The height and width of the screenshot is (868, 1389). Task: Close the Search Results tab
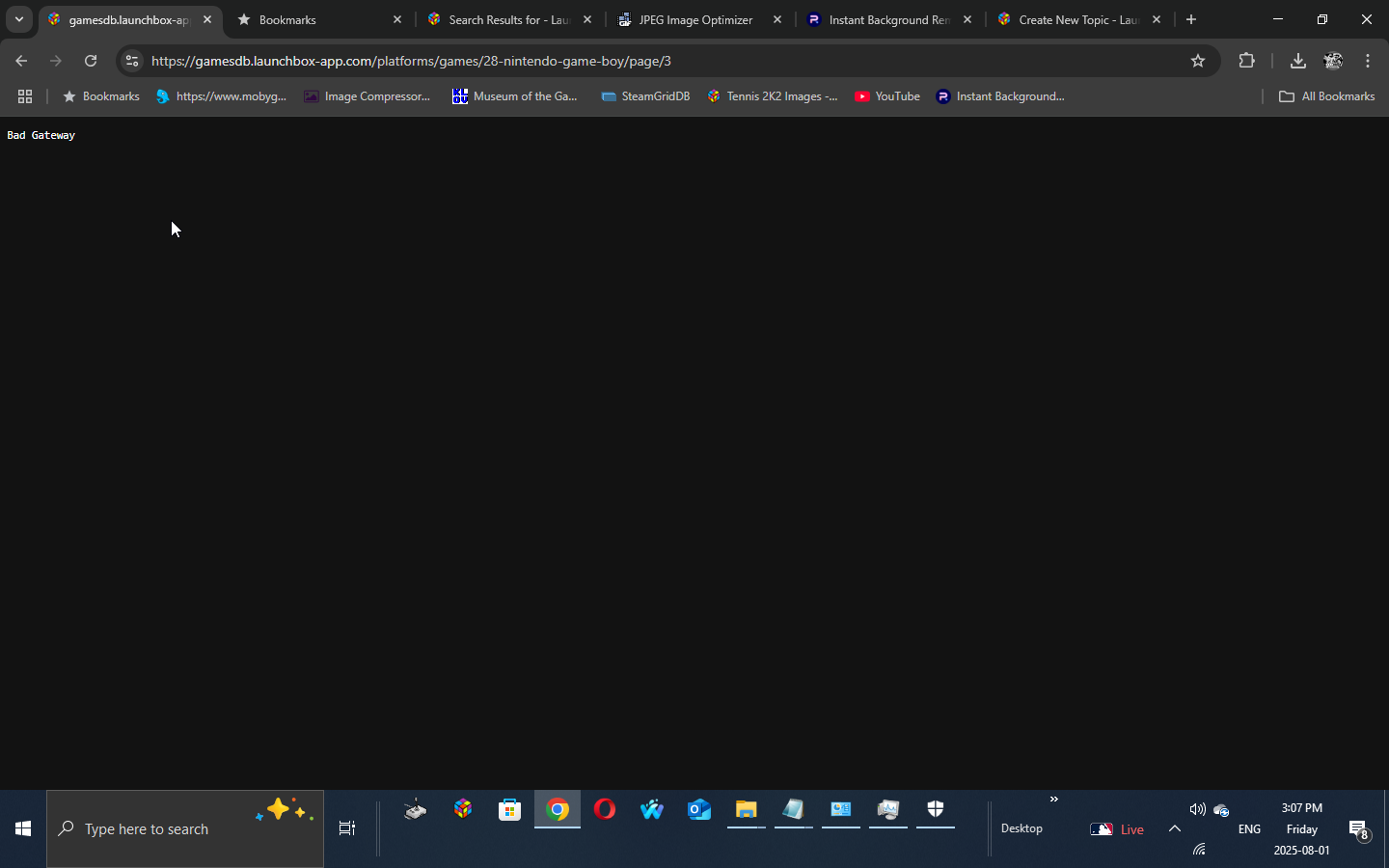click(x=587, y=19)
